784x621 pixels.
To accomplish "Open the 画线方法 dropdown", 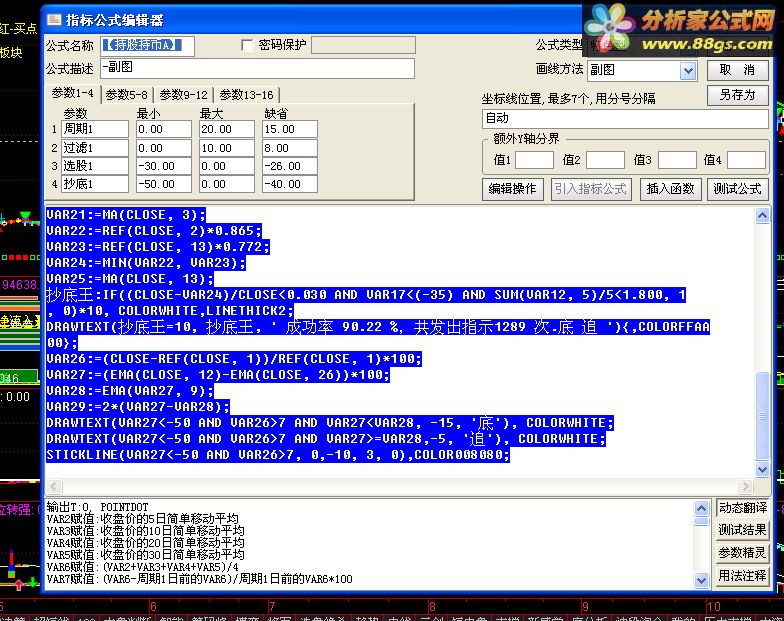I will click(688, 70).
